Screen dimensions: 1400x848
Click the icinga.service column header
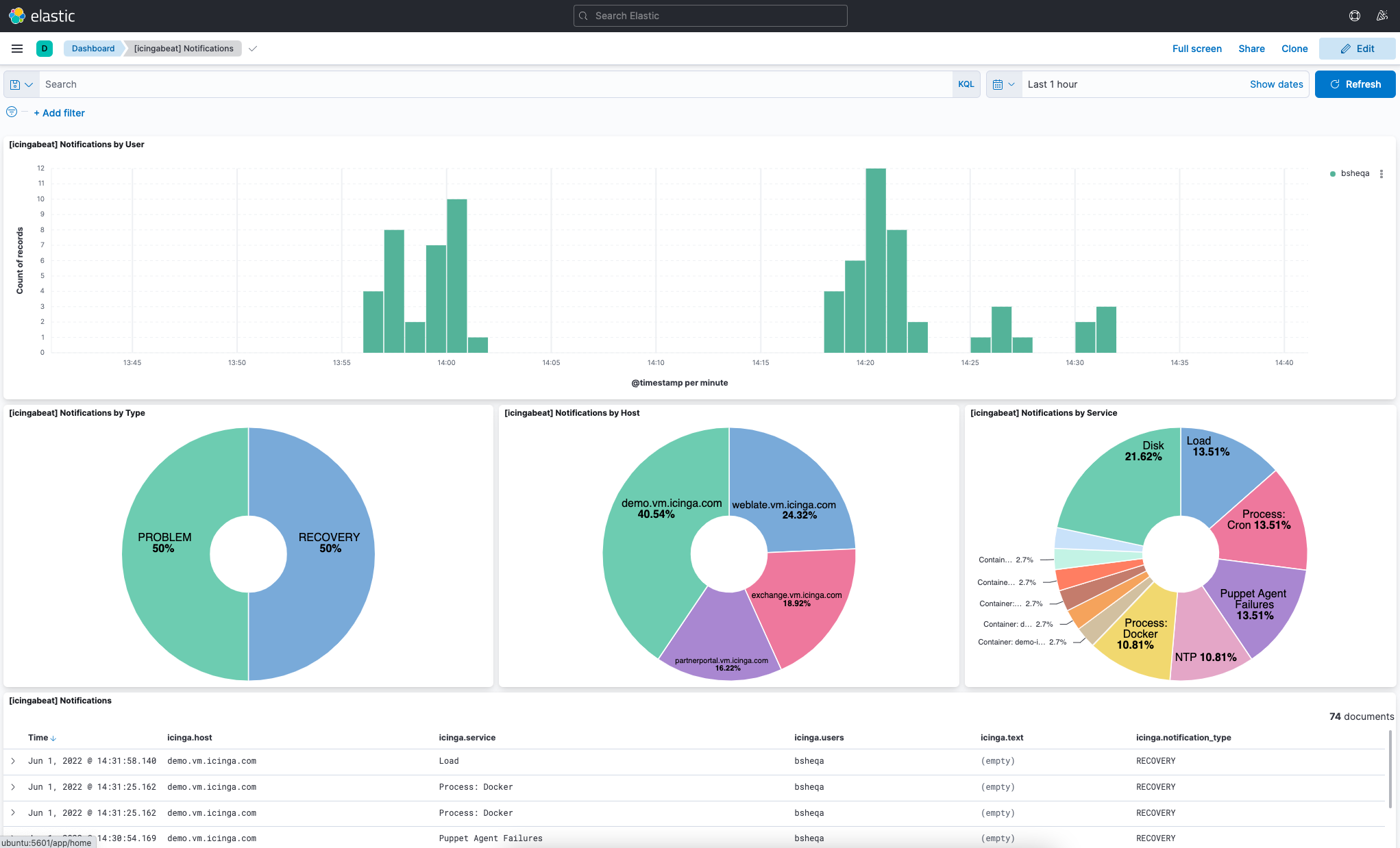tap(467, 738)
